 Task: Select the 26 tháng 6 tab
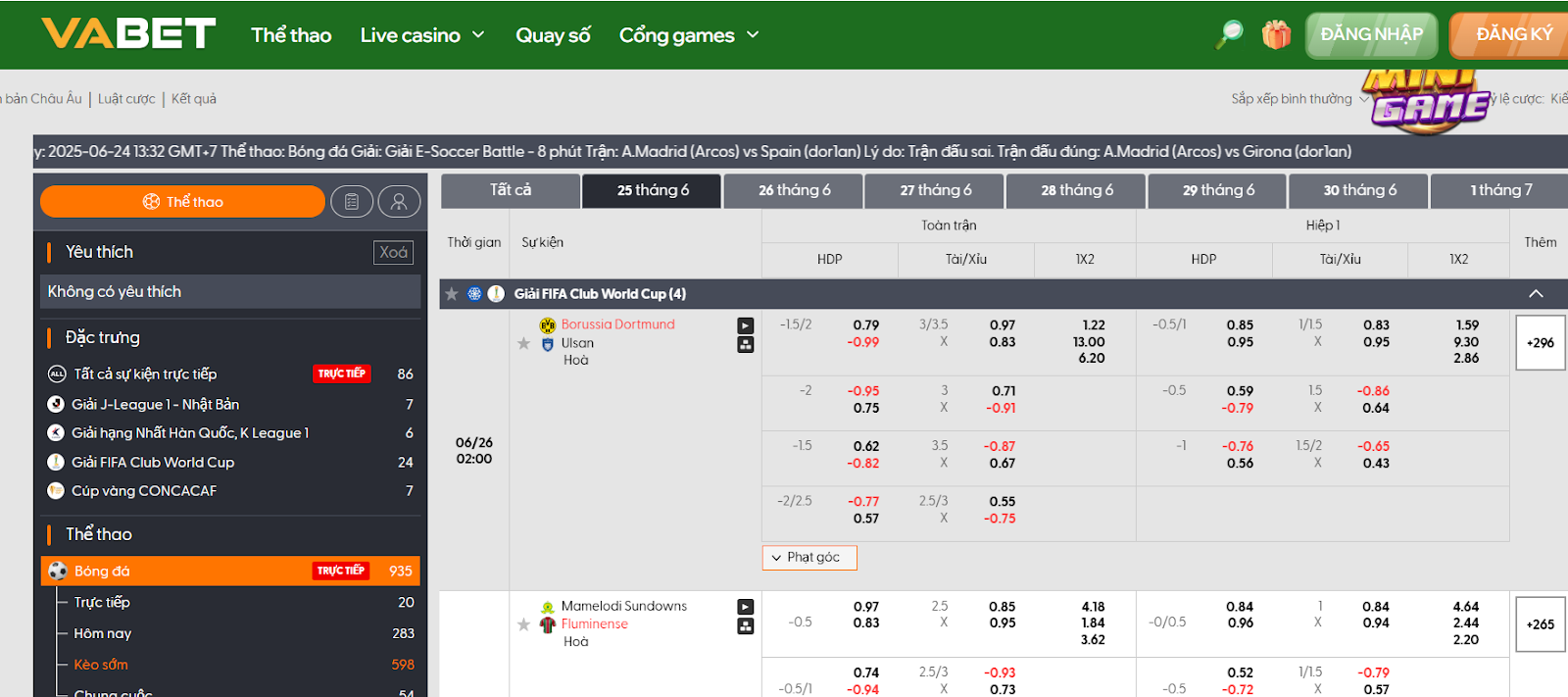pos(794,190)
